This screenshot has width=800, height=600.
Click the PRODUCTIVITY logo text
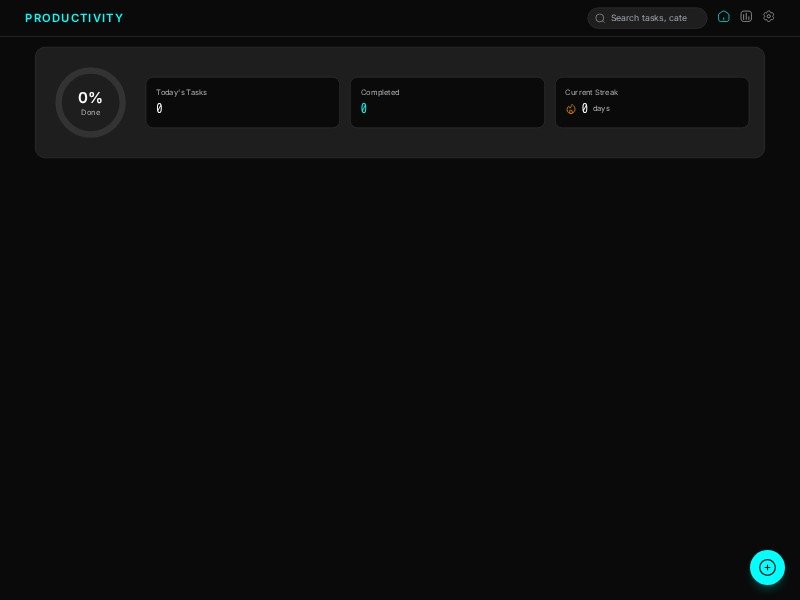pyautogui.click(x=74, y=18)
